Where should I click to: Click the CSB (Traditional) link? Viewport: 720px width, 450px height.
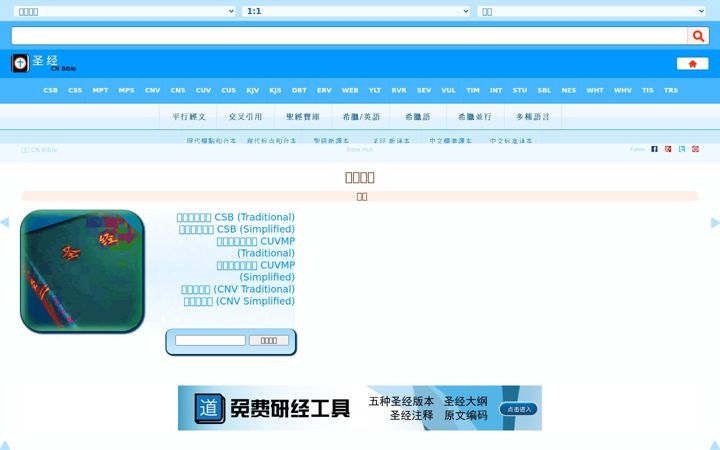pyautogui.click(x=236, y=217)
